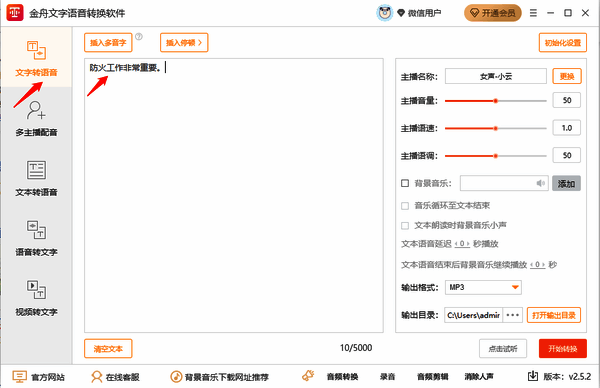600x388 pixels.
Task: Switch to 语音转文字 mode
Action: pyautogui.click(x=36, y=238)
